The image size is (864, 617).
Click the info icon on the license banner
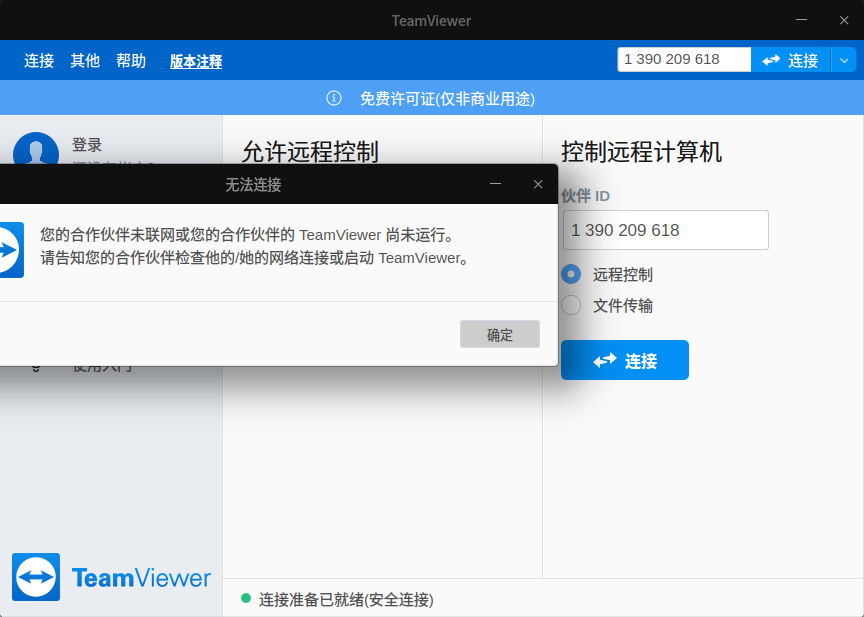(x=333, y=99)
